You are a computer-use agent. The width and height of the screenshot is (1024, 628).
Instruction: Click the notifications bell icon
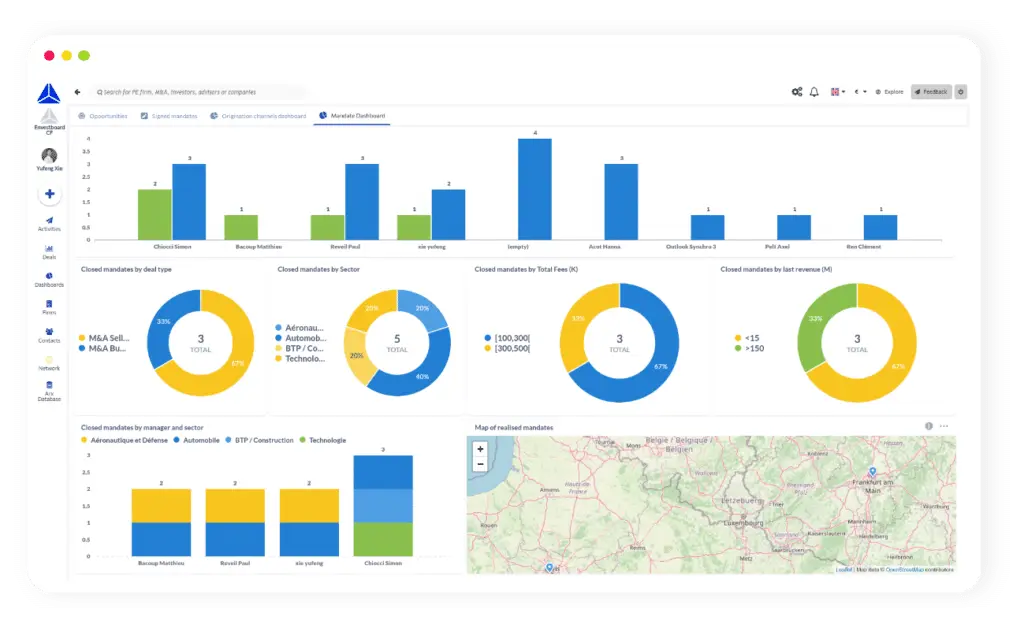tap(813, 91)
